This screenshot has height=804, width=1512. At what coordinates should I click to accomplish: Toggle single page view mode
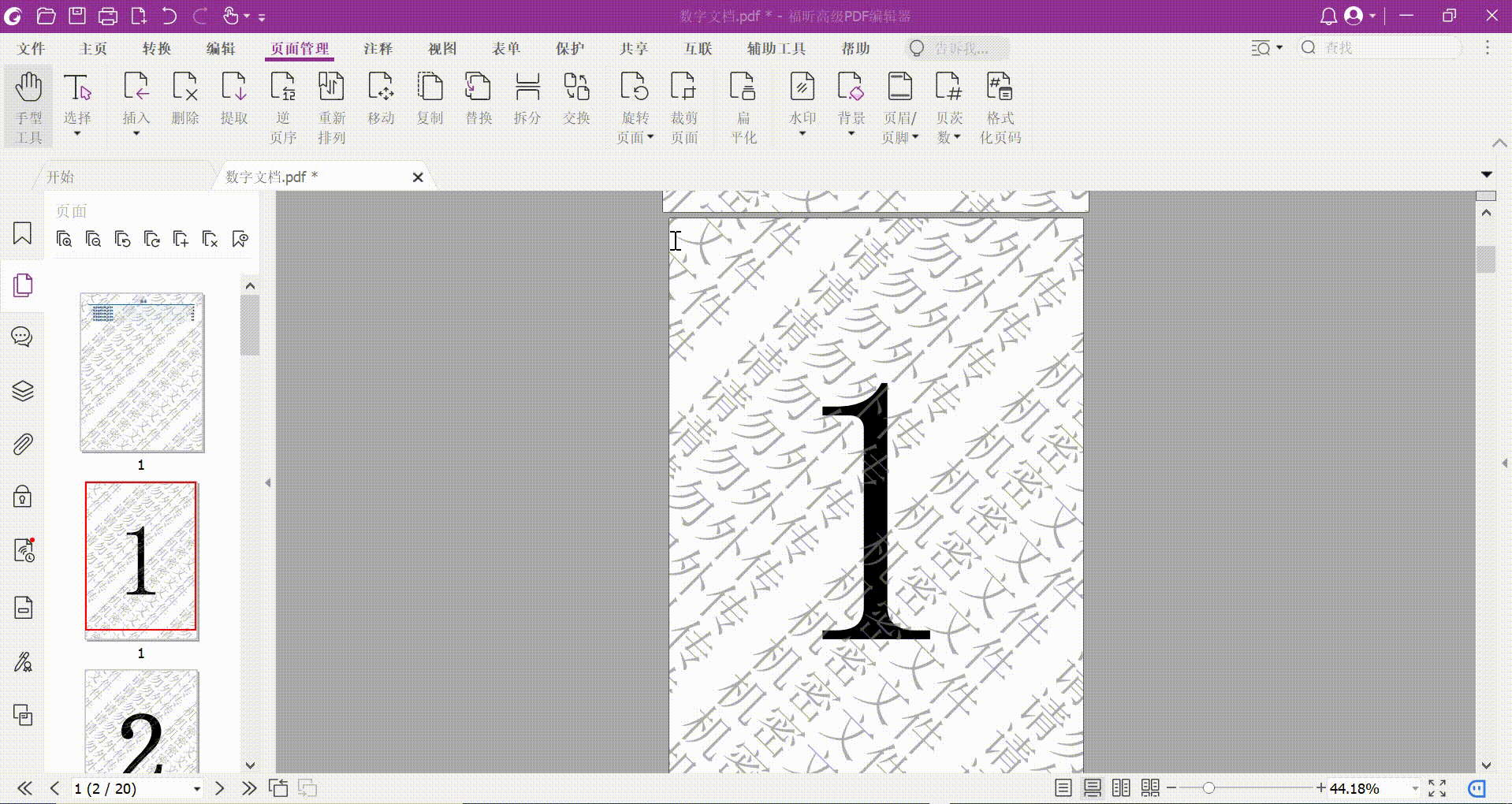point(1063,788)
